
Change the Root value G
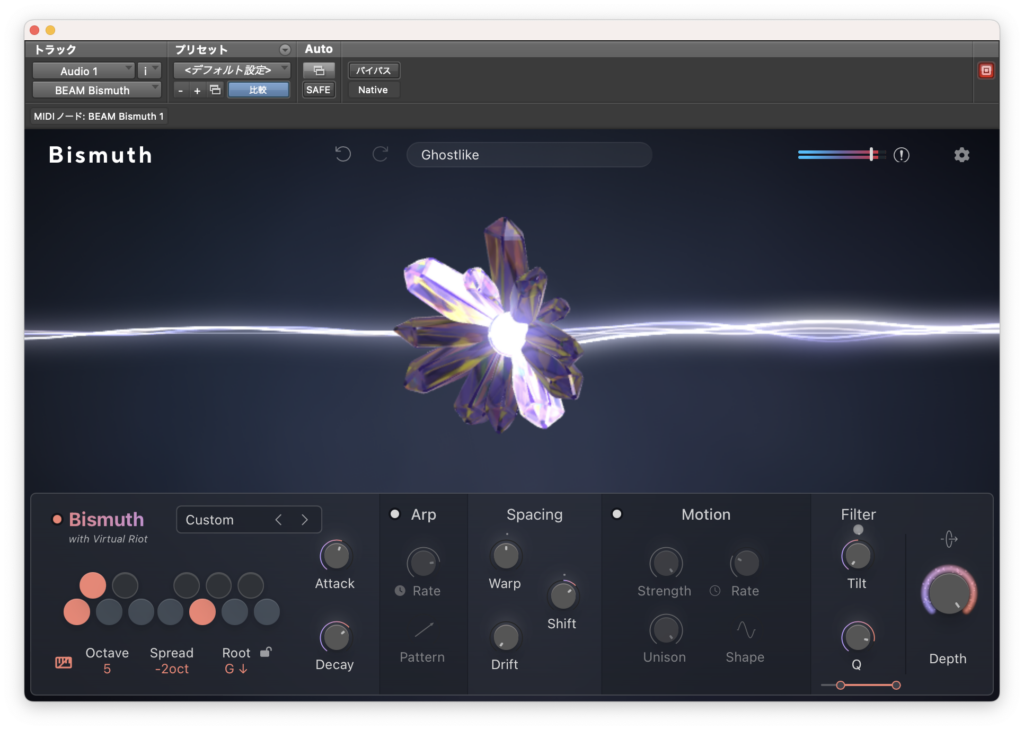click(x=236, y=669)
